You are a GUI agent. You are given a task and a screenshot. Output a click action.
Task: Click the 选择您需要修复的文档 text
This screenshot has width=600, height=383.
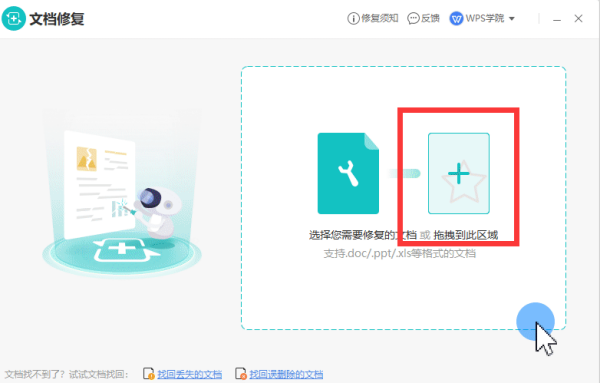pyautogui.click(x=362, y=235)
